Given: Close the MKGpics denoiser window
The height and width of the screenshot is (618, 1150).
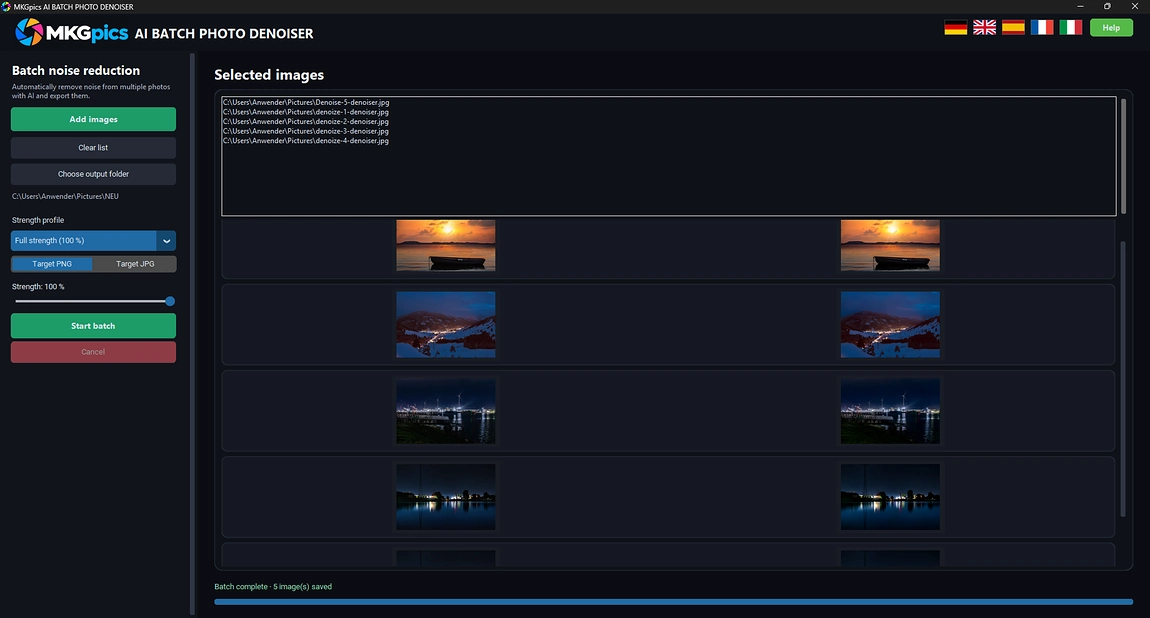Looking at the screenshot, I should tap(1135, 7).
